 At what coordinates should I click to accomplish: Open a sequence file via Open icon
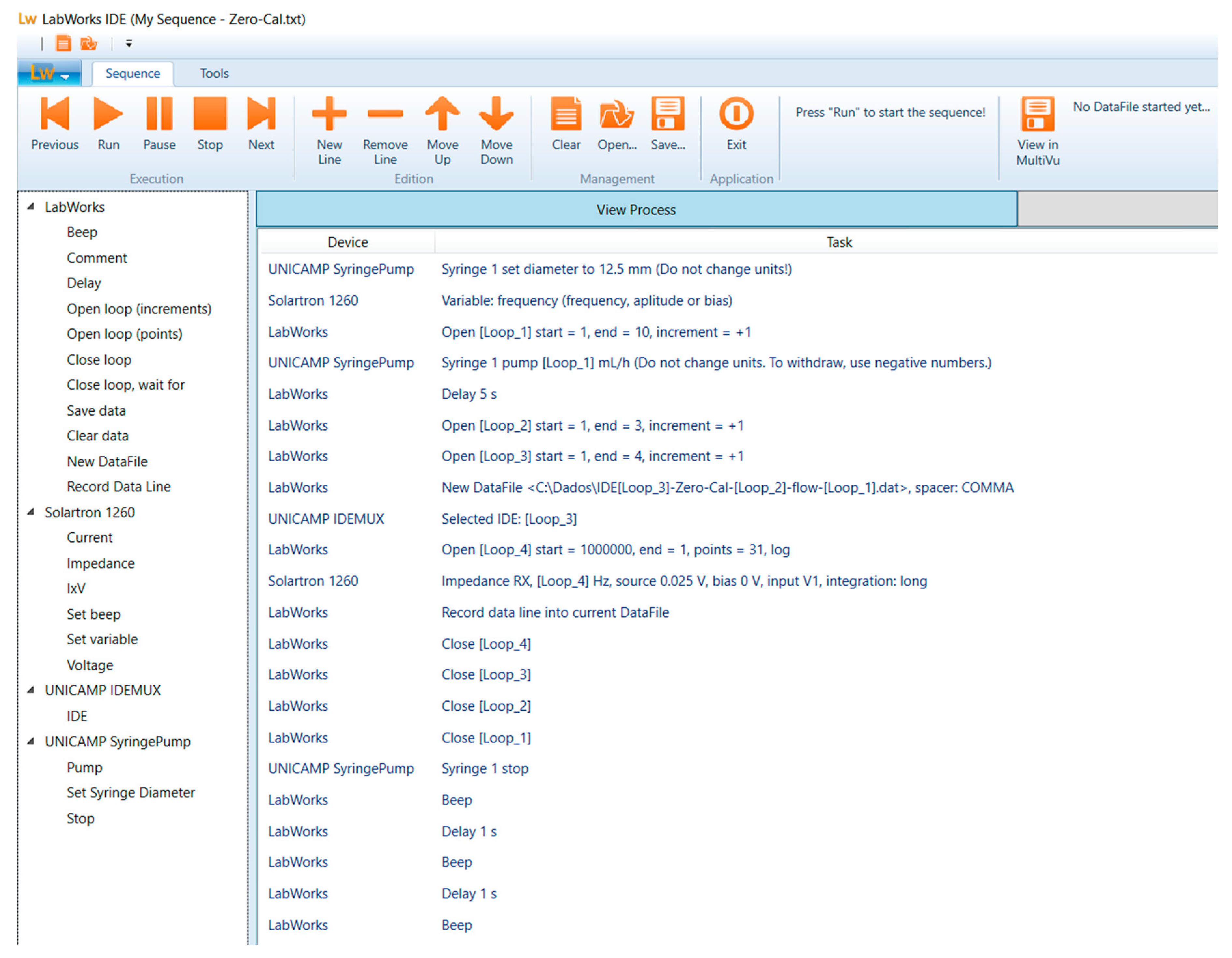(617, 114)
